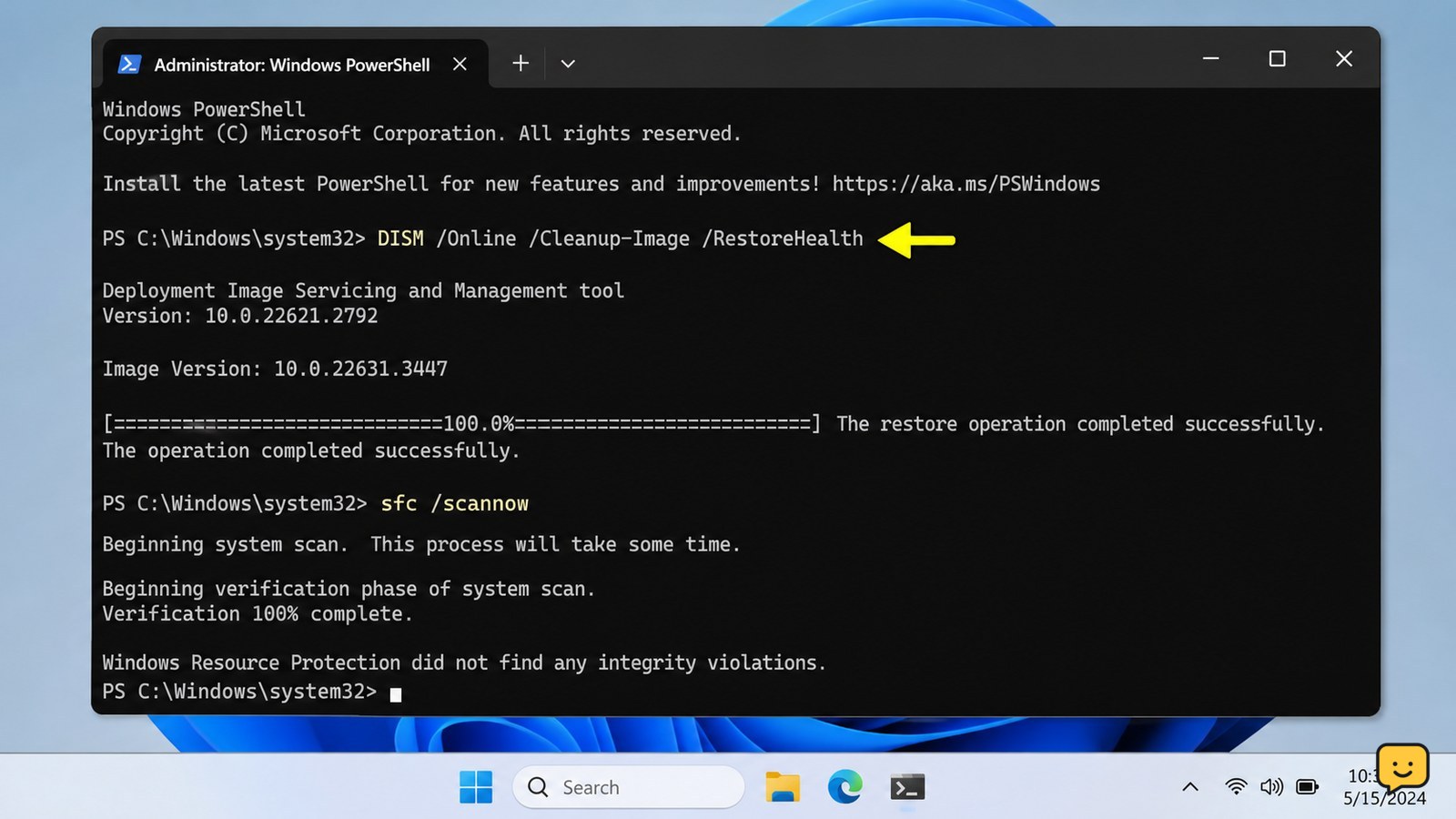1456x819 pixels.
Task: Click the yellow smiley chat bubble icon
Action: (x=1402, y=767)
